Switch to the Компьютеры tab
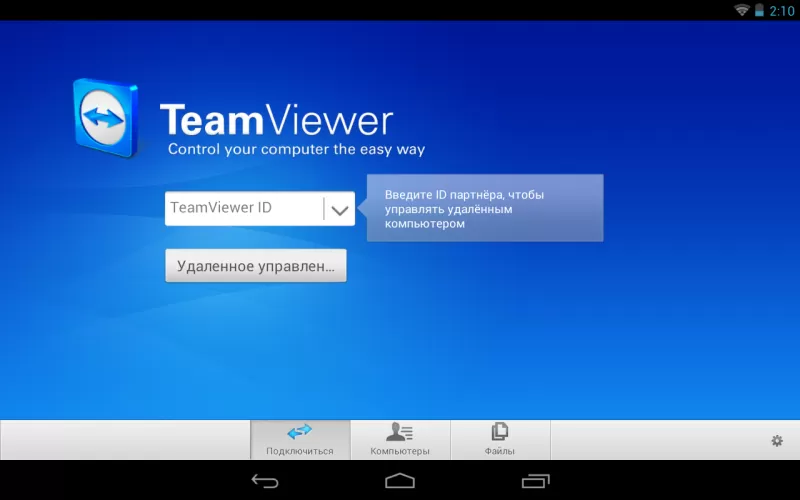800x500 pixels. tap(400, 440)
